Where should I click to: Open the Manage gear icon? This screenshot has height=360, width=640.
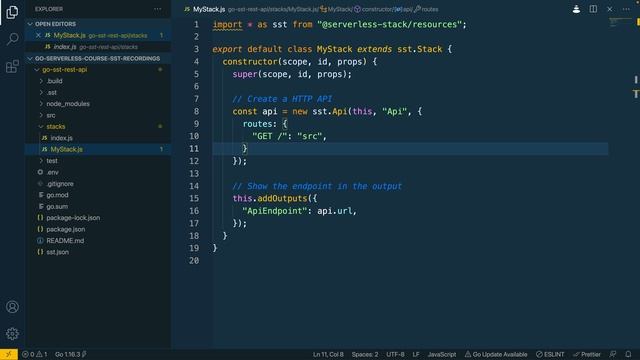(12, 333)
